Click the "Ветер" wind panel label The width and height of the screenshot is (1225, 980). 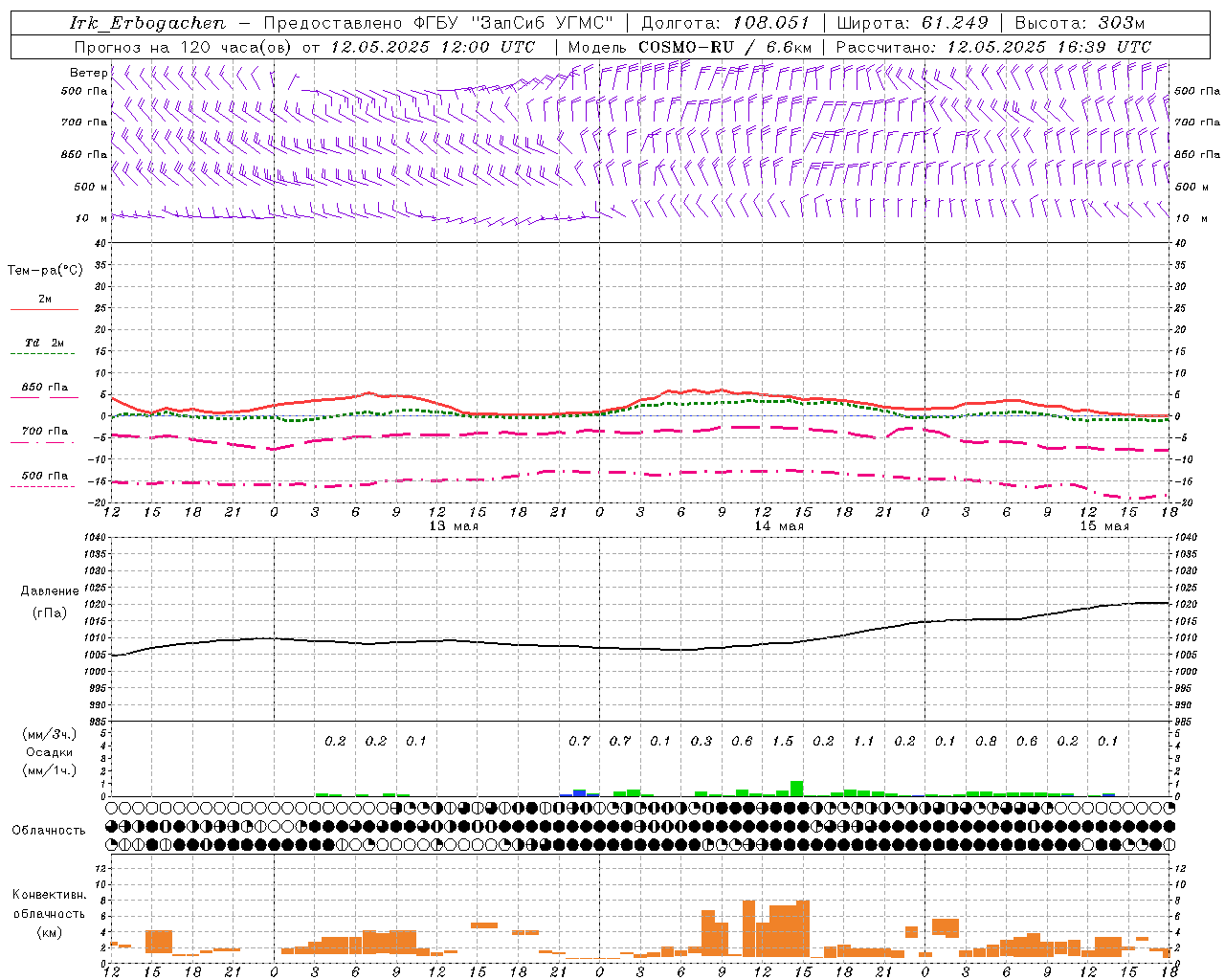click(x=88, y=73)
